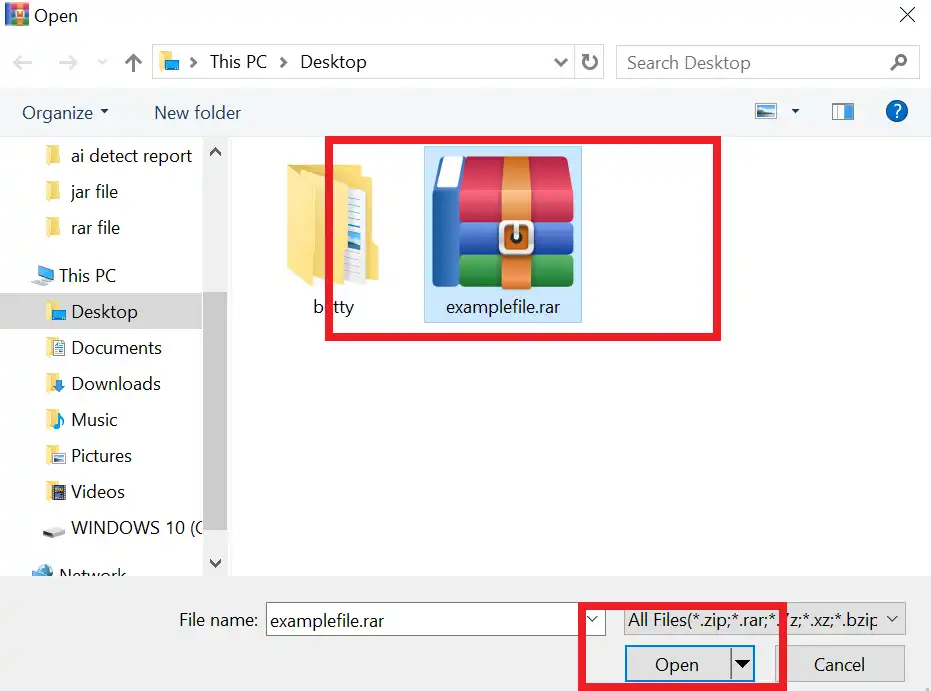Select the examplefile.rar archive icon
This screenshot has height=691, width=931.
coord(503,222)
